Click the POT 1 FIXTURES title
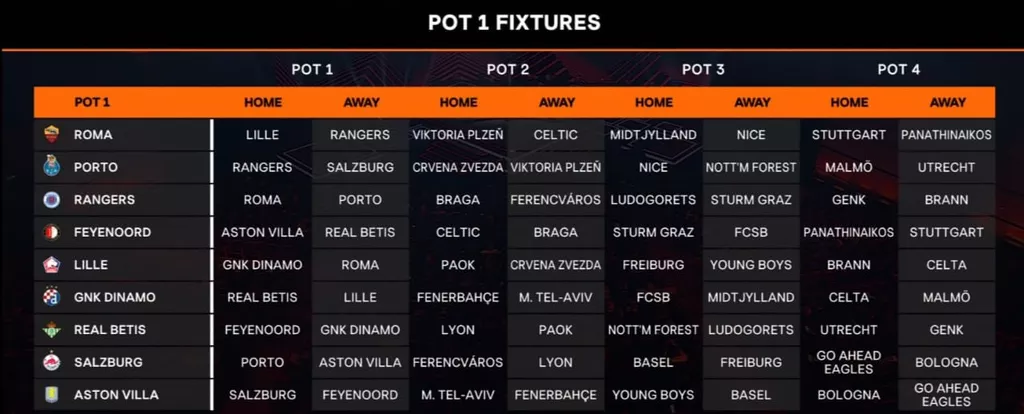 (515, 23)
